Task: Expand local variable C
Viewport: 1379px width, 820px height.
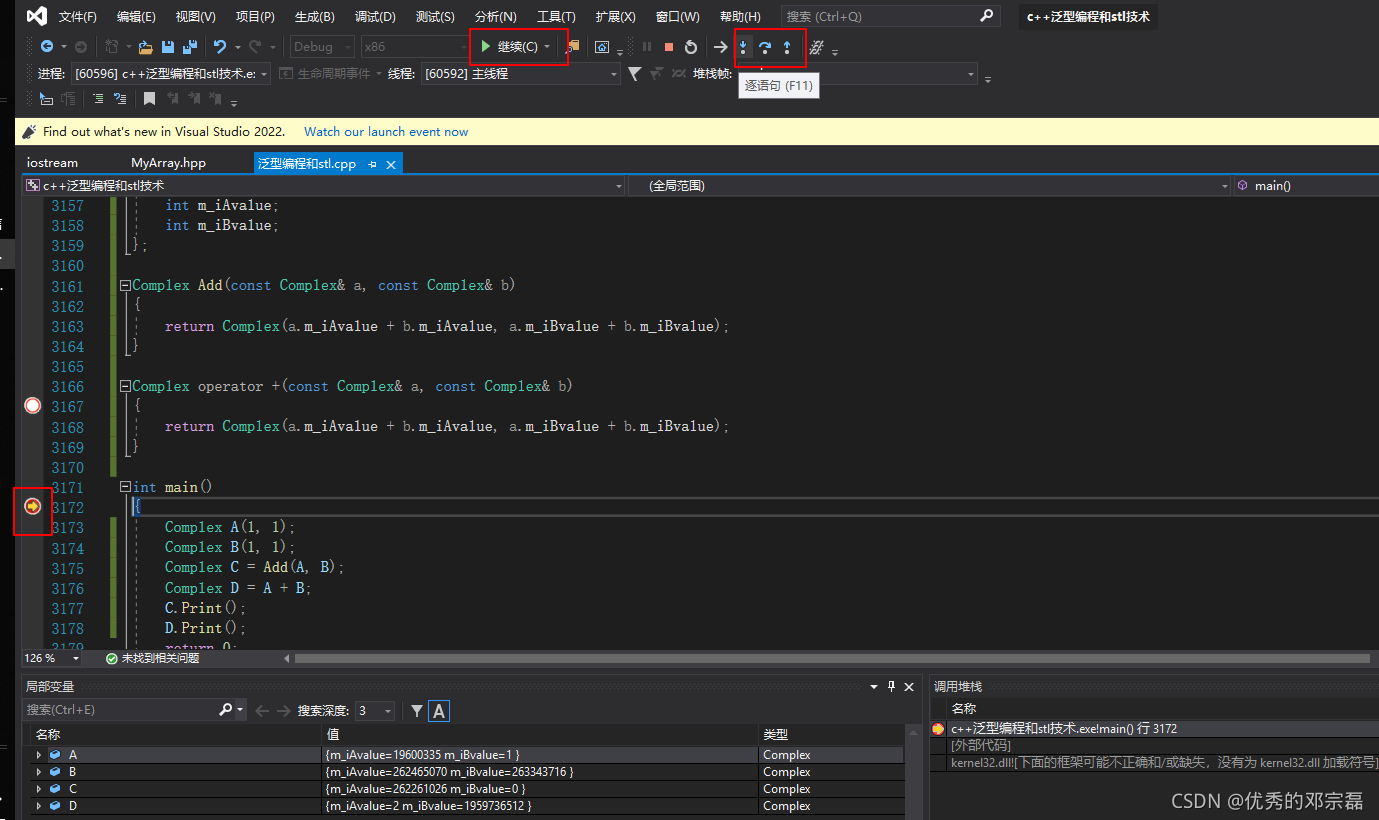Action: click(x=39, y=789)
